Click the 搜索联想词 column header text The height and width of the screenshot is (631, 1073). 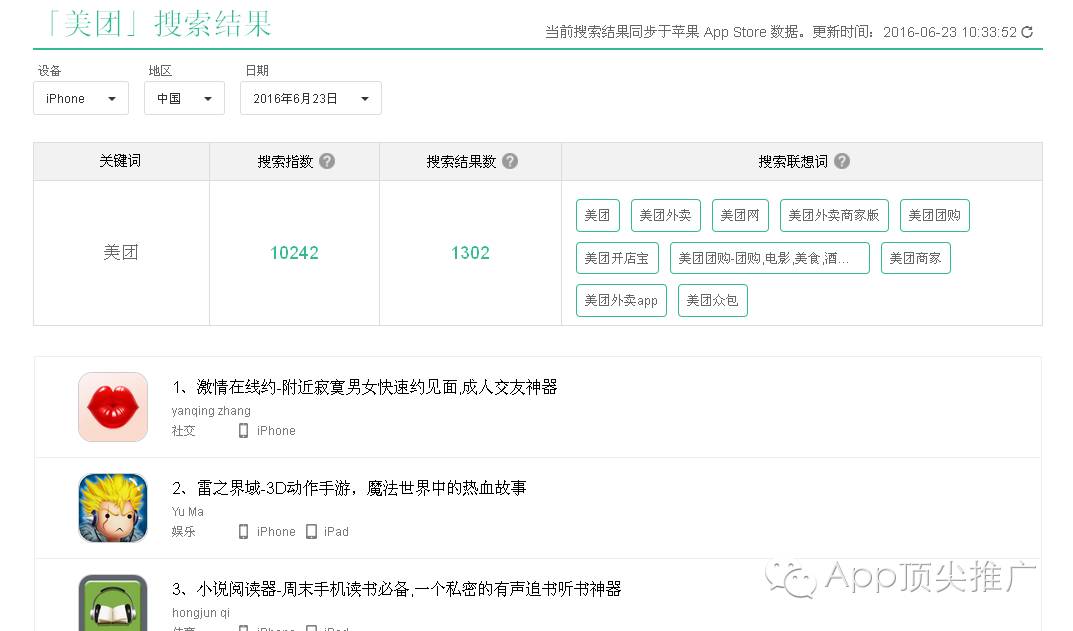793,162
